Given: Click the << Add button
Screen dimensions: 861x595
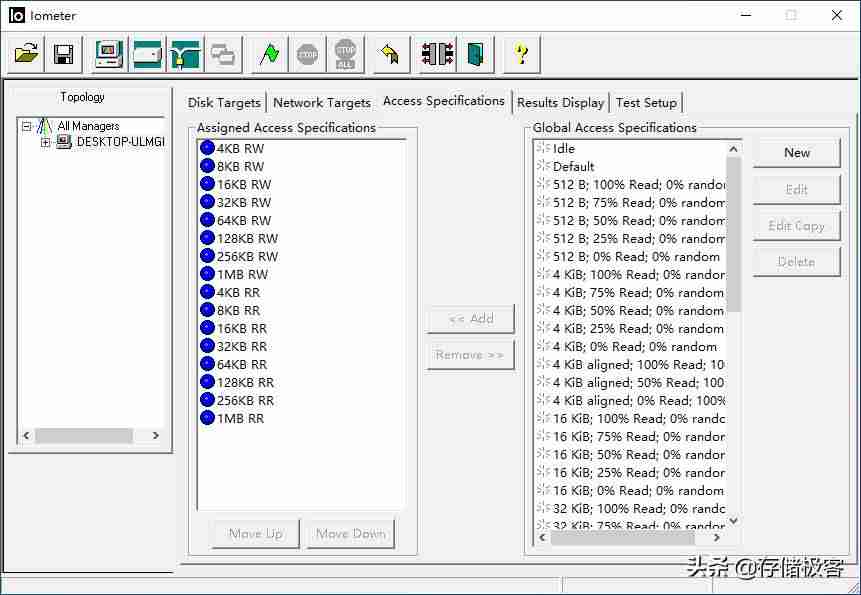Looking at the screenshot, I should (x=471, y=318).
